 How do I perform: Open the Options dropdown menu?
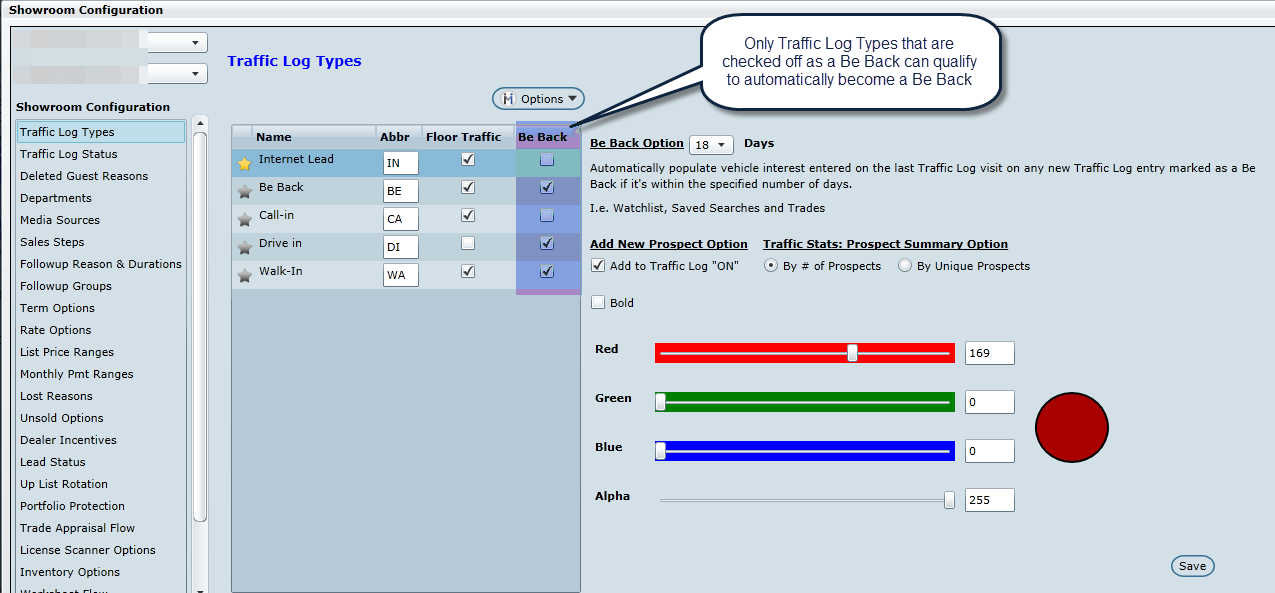[539, 99]
